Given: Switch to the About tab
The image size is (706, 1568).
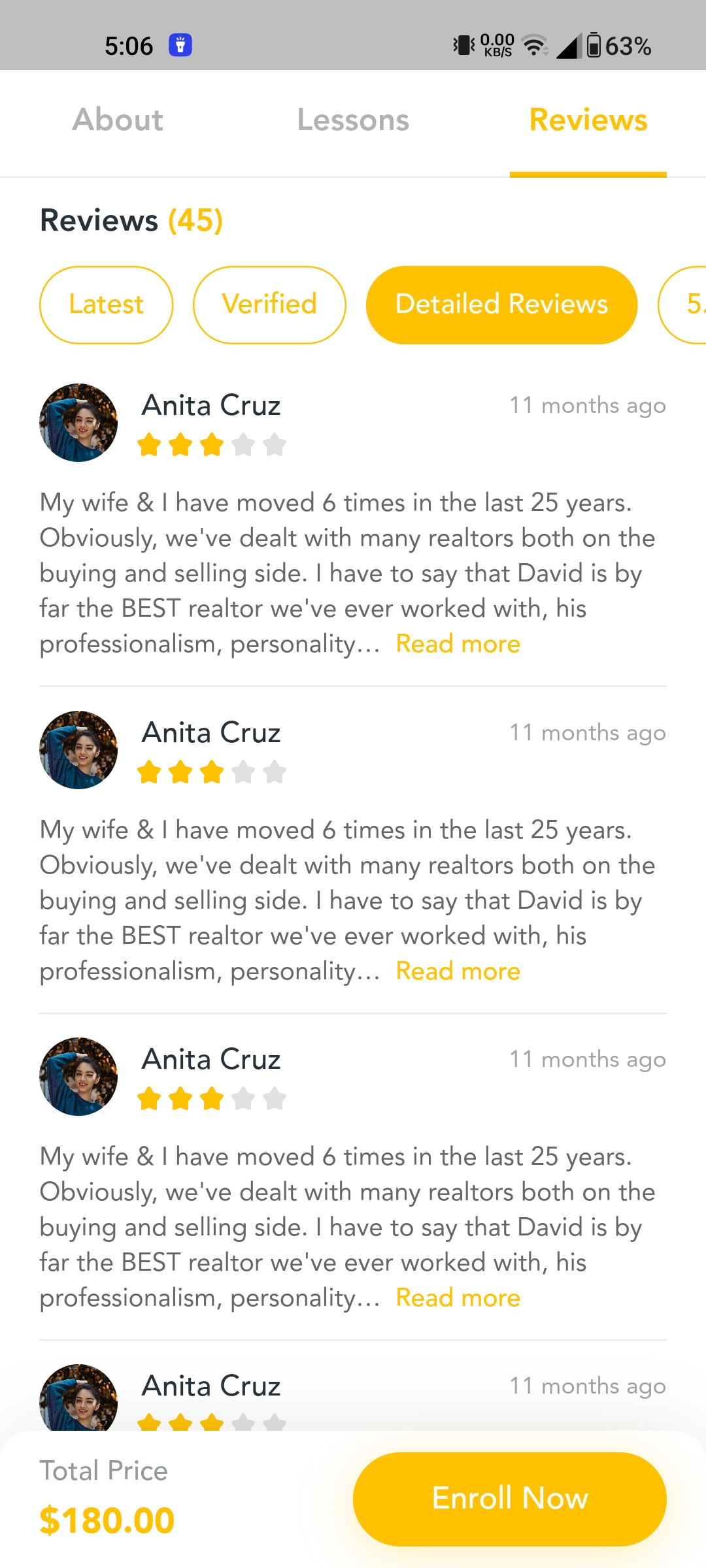Looking at the screenshot, I should coord(118,120).
